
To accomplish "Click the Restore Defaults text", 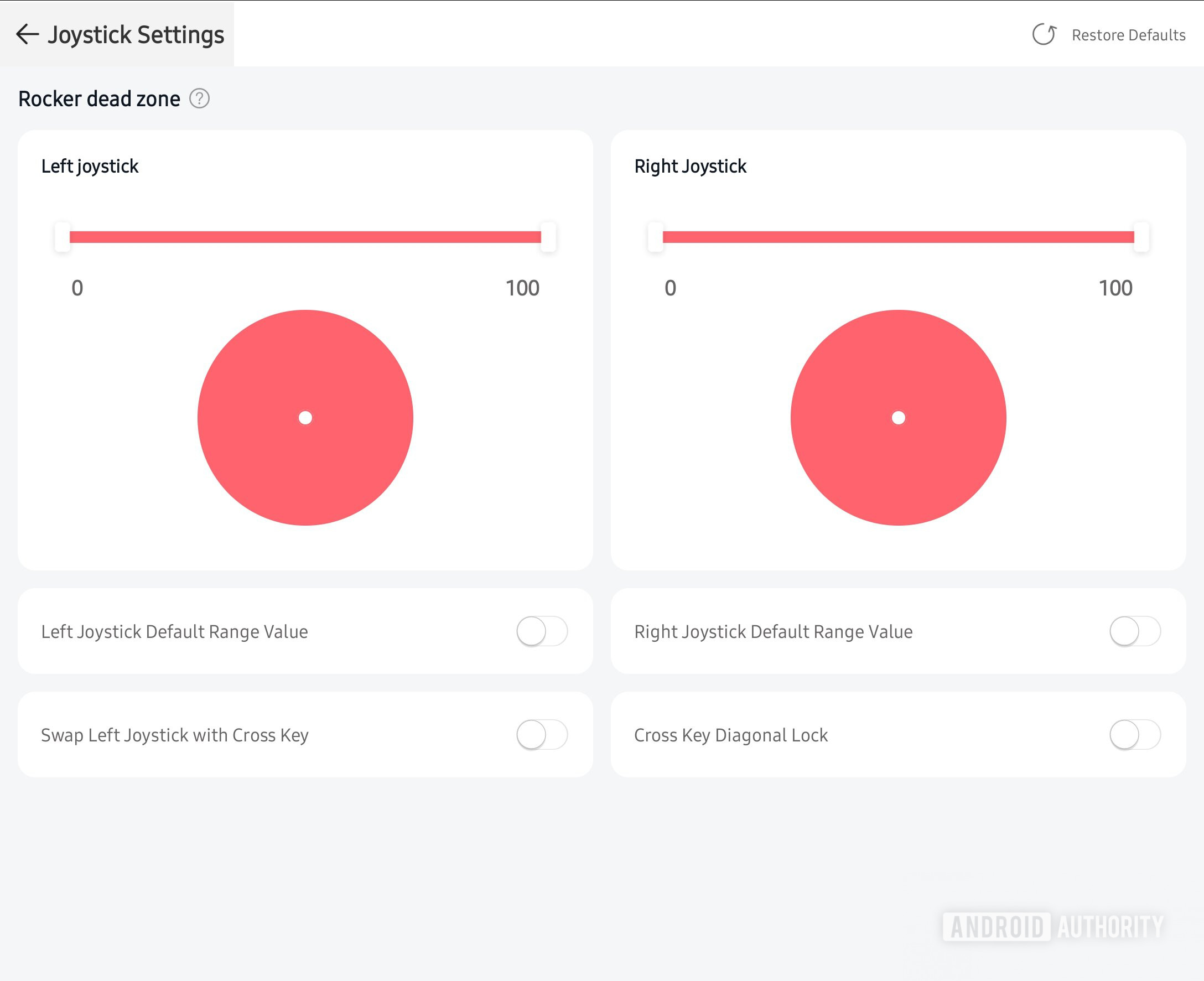I will [x=1128, y=35].
